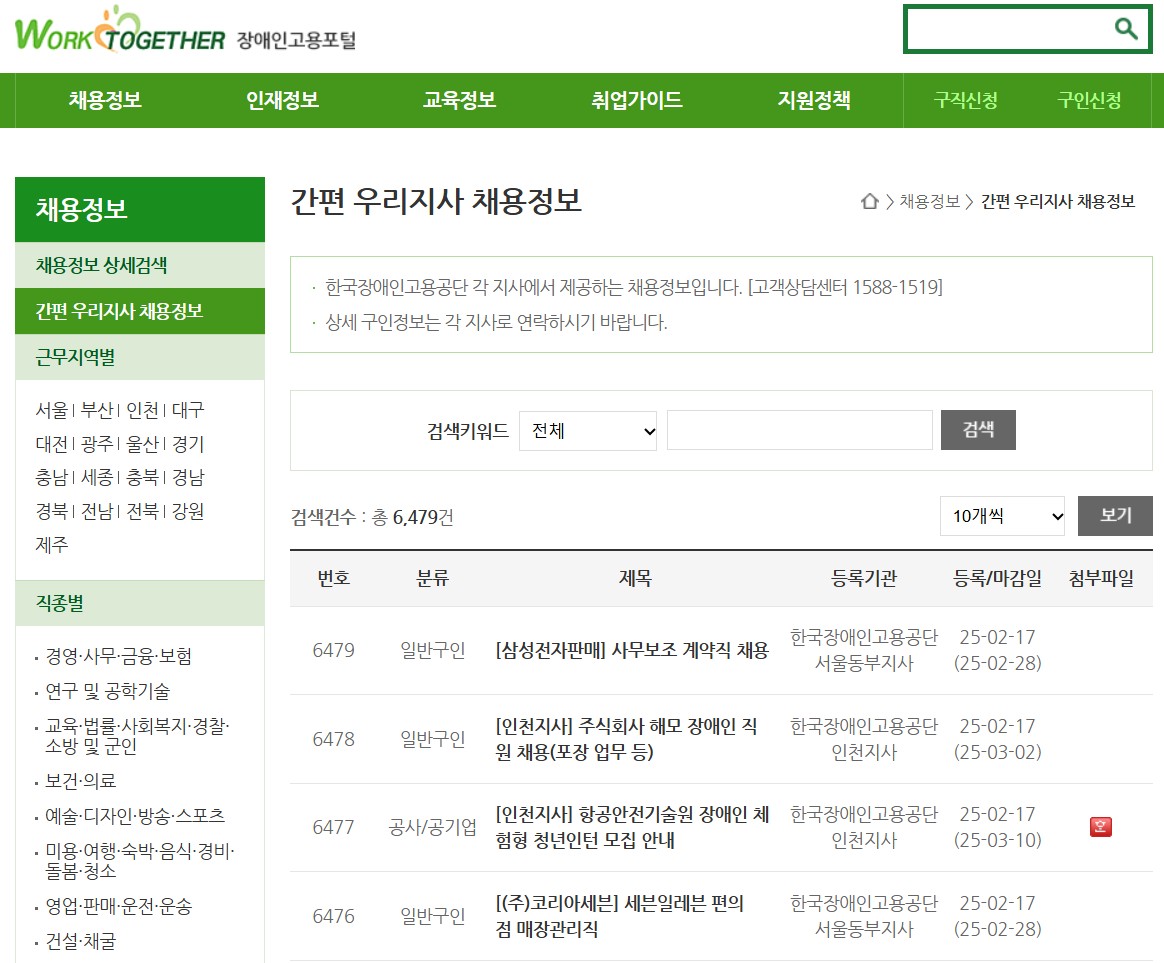Open the 검색키워드 '전체' dropdown
The height and width of the screenshot is (963, 1164).
(587, 431)
